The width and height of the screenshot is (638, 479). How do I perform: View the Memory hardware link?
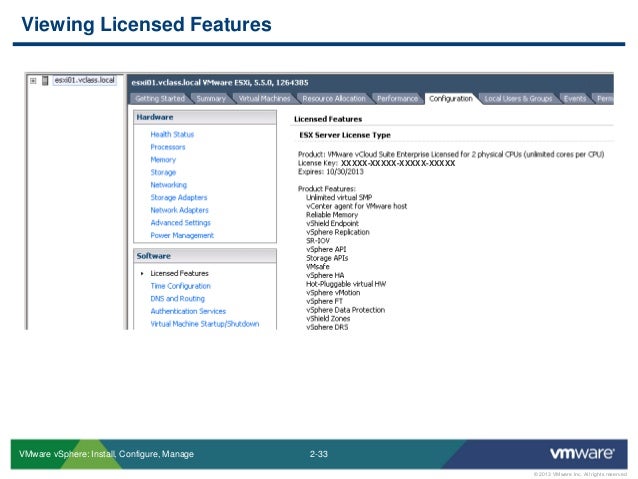(163, 160)
